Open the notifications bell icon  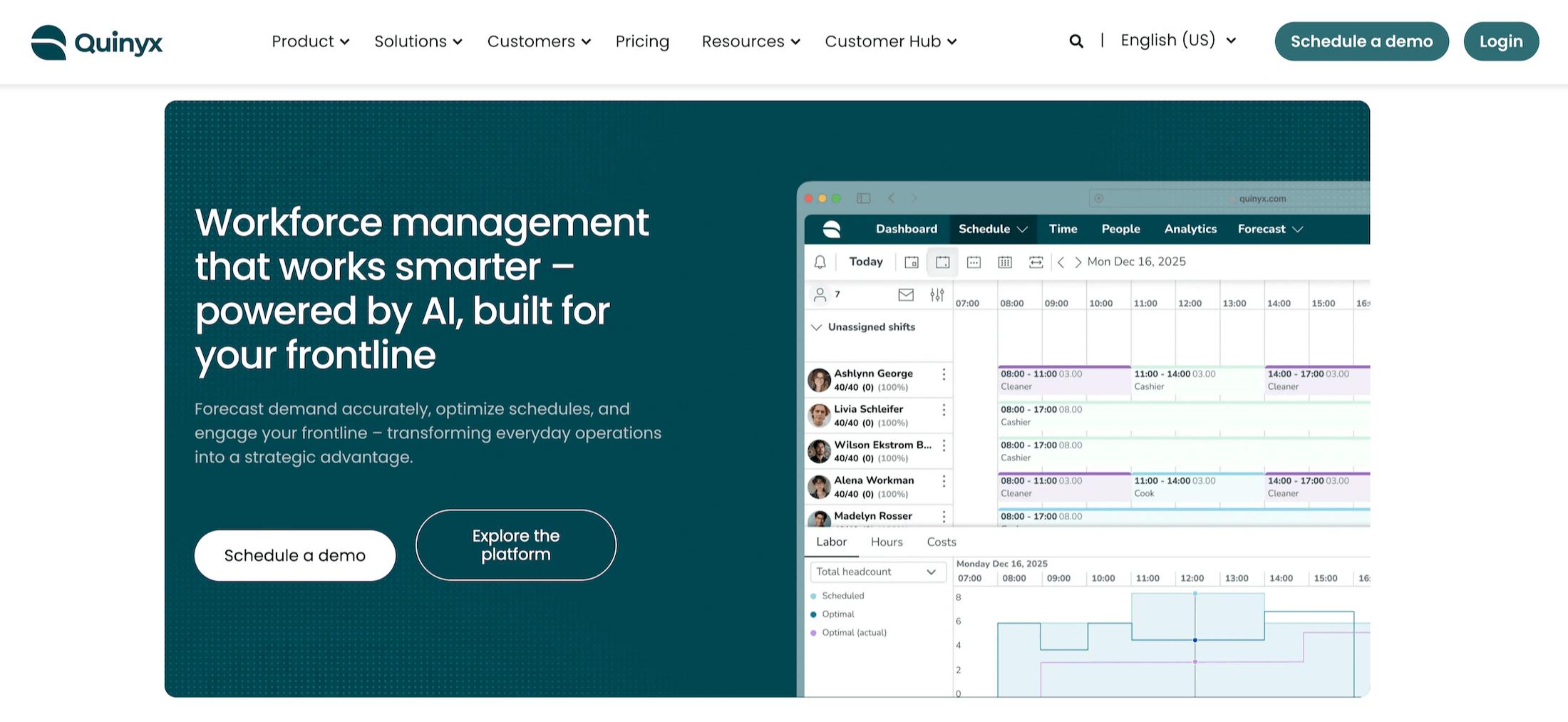(820, 262)
